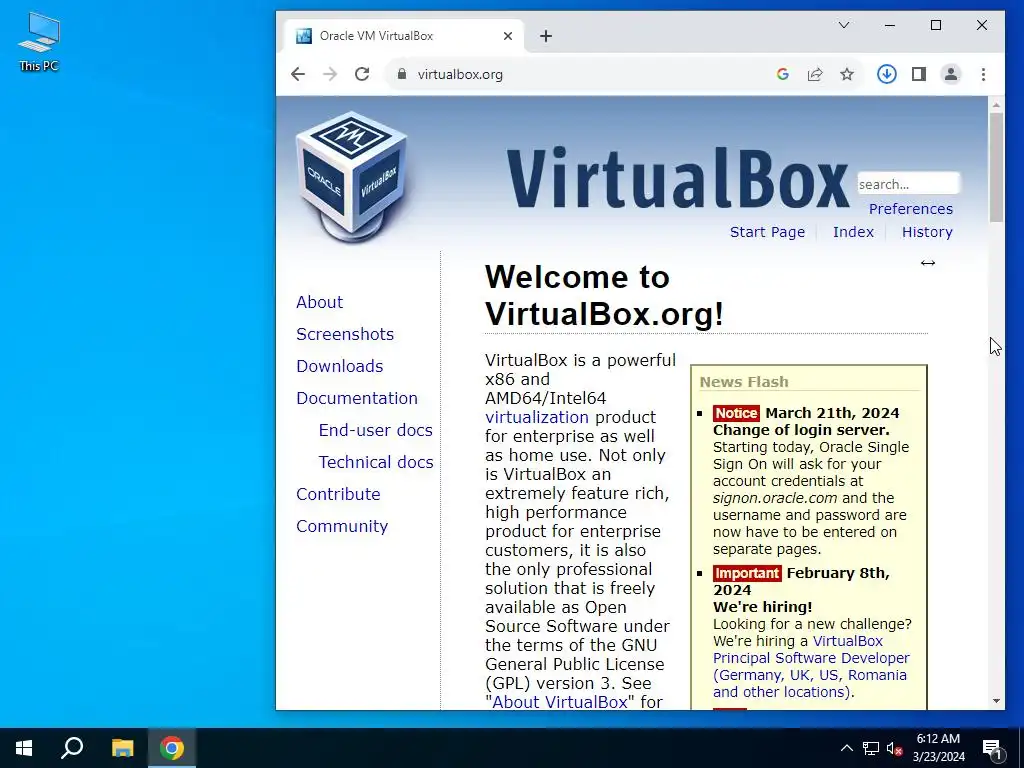Open the Windows Start menu

point(24,748)
